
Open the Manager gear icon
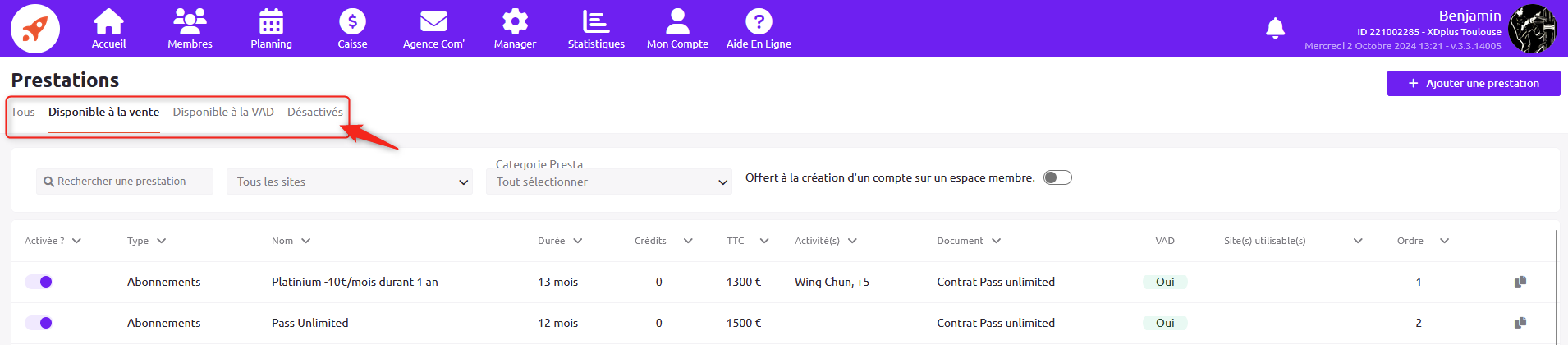515,22
